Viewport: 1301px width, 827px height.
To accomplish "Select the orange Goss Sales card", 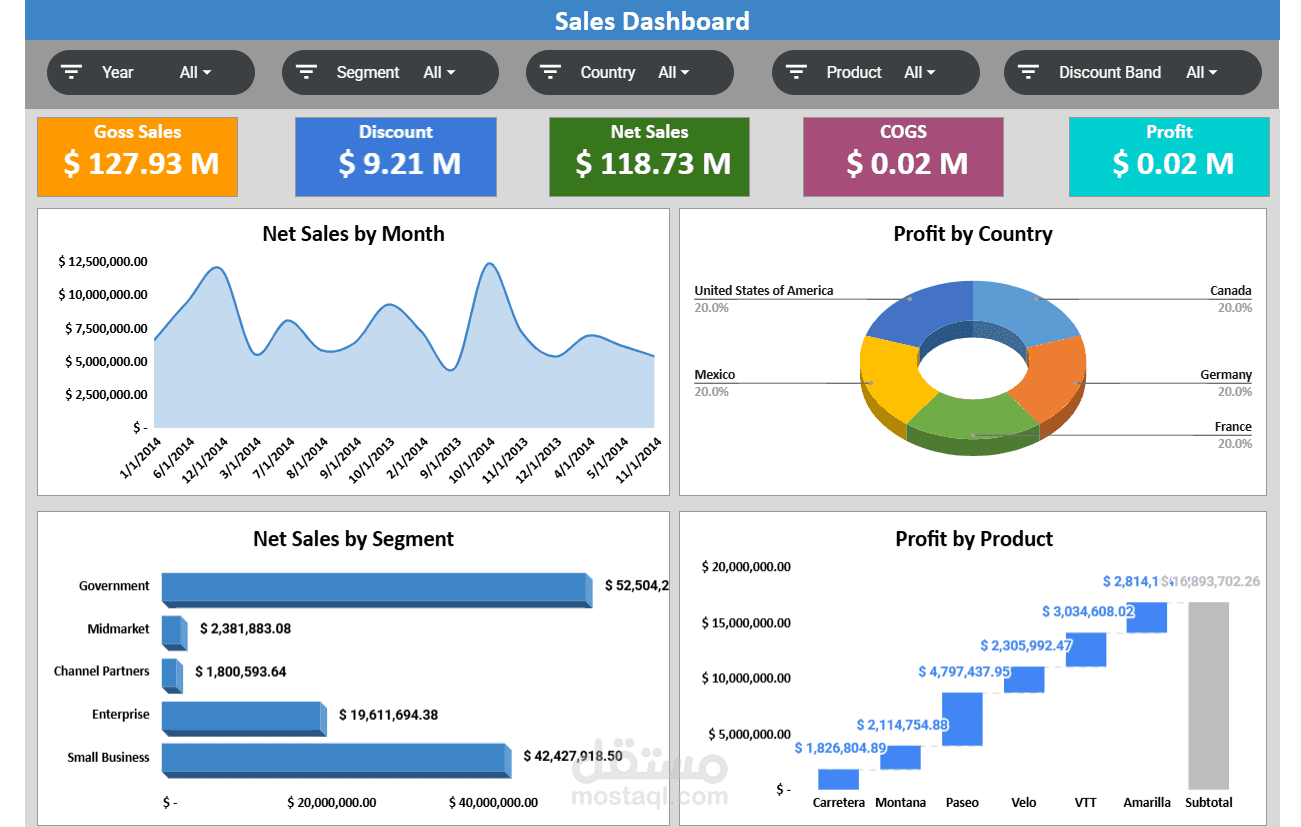I will pos(138,157).
